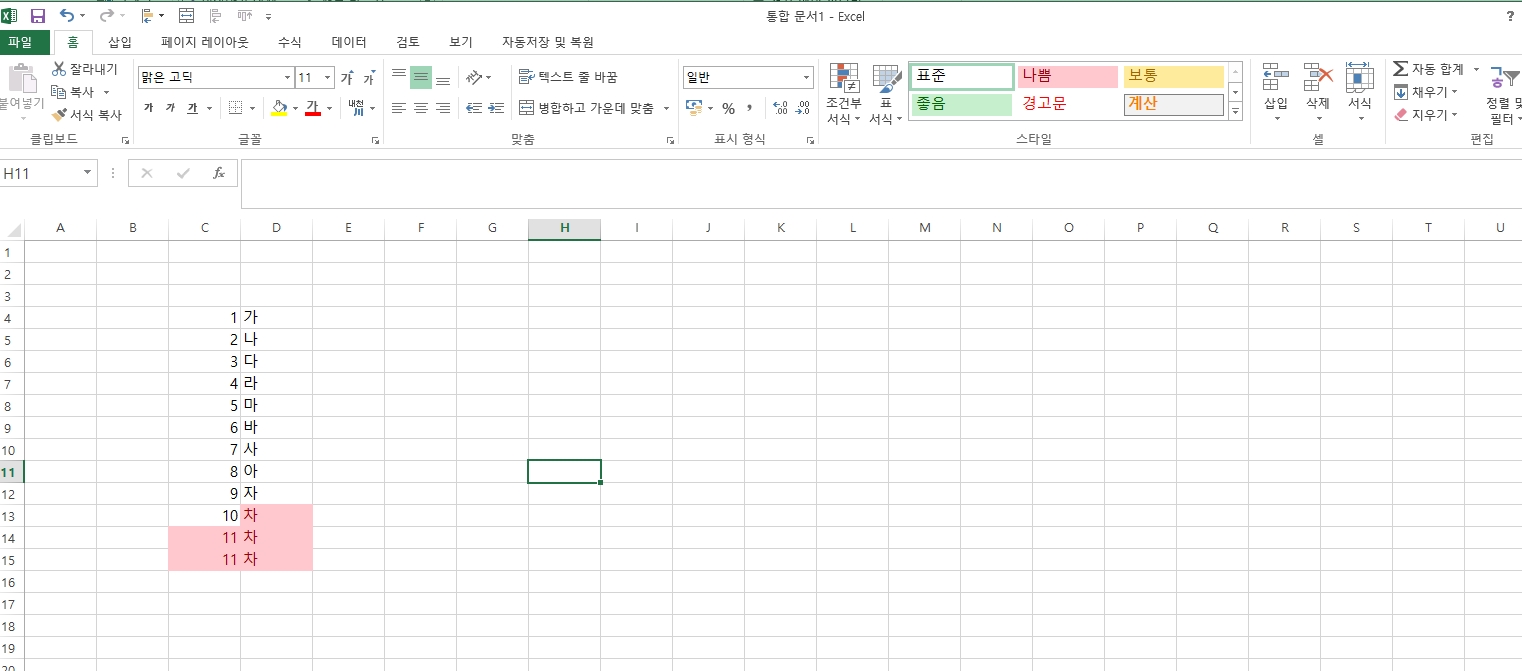Toggle italic 가 formatting

point(170,108)
